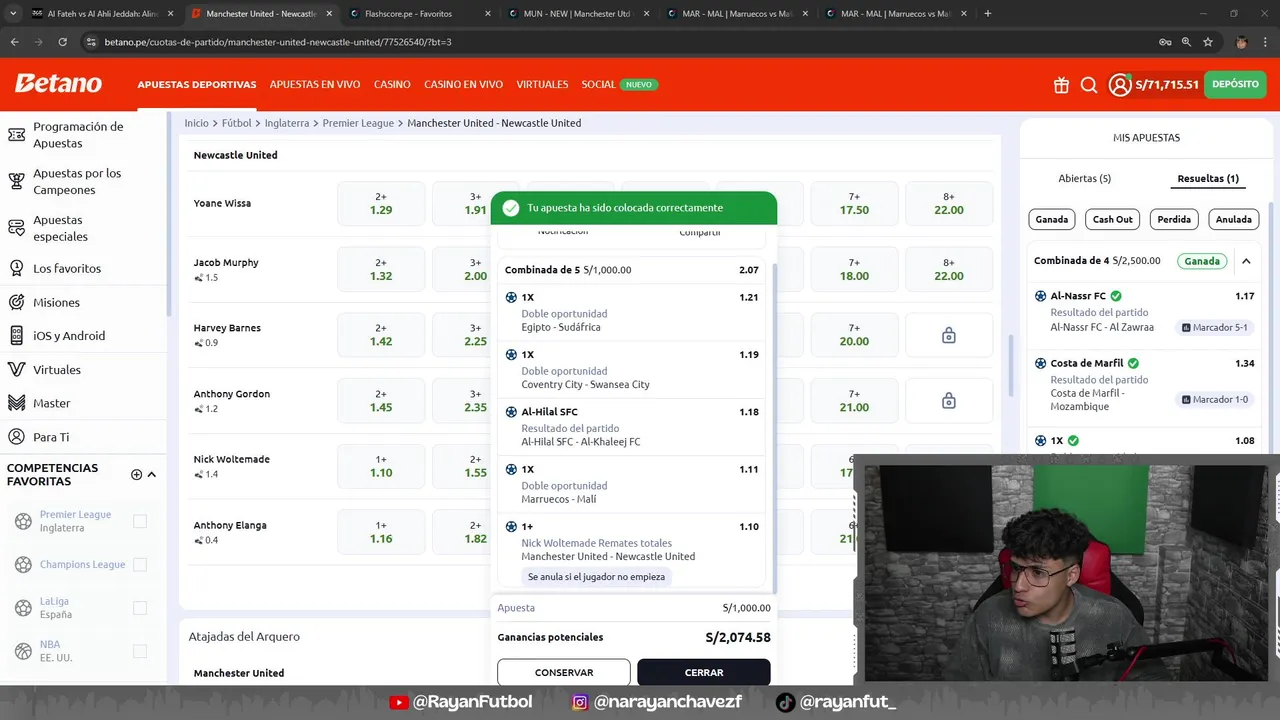The width and height of the screenshot is (1280, 720).
Task: Open a new browser tab with plus
Action: [x=988, y=14]
